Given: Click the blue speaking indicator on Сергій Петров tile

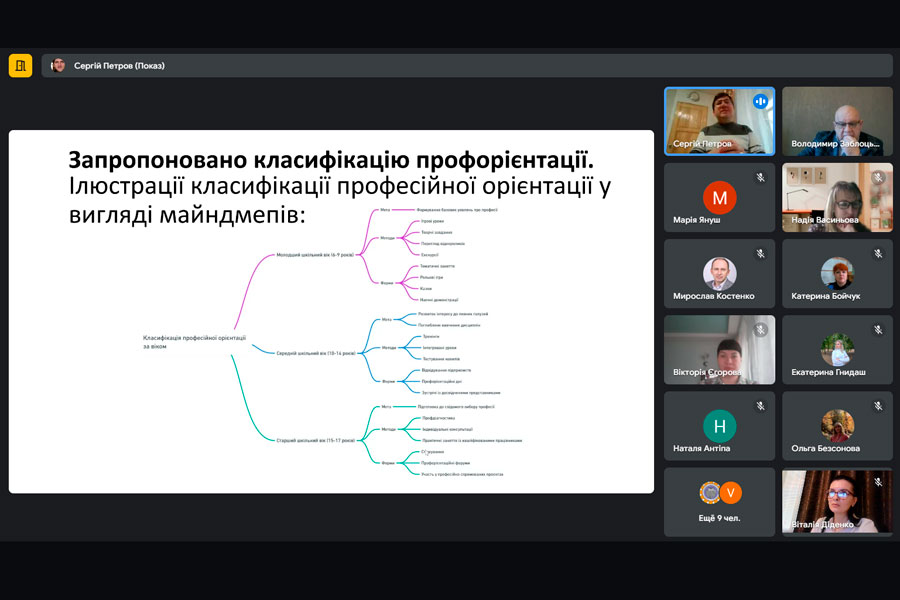Looking at the screenshot, I should pyautogui.click(x=761, y=102).
